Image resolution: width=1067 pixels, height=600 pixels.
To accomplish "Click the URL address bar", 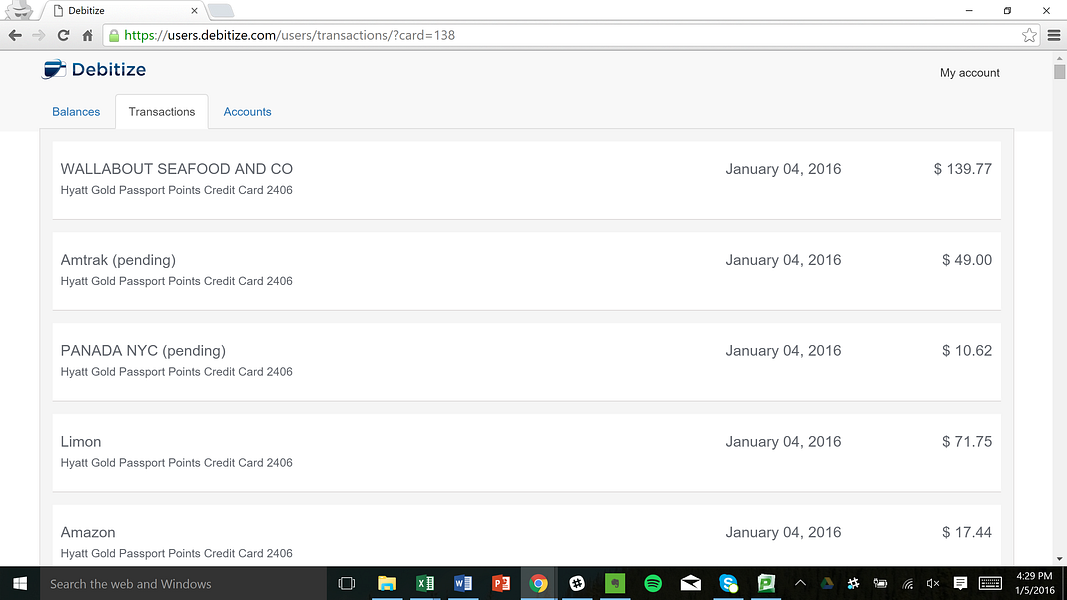I will pyautogui.click(x=572, y=35).
